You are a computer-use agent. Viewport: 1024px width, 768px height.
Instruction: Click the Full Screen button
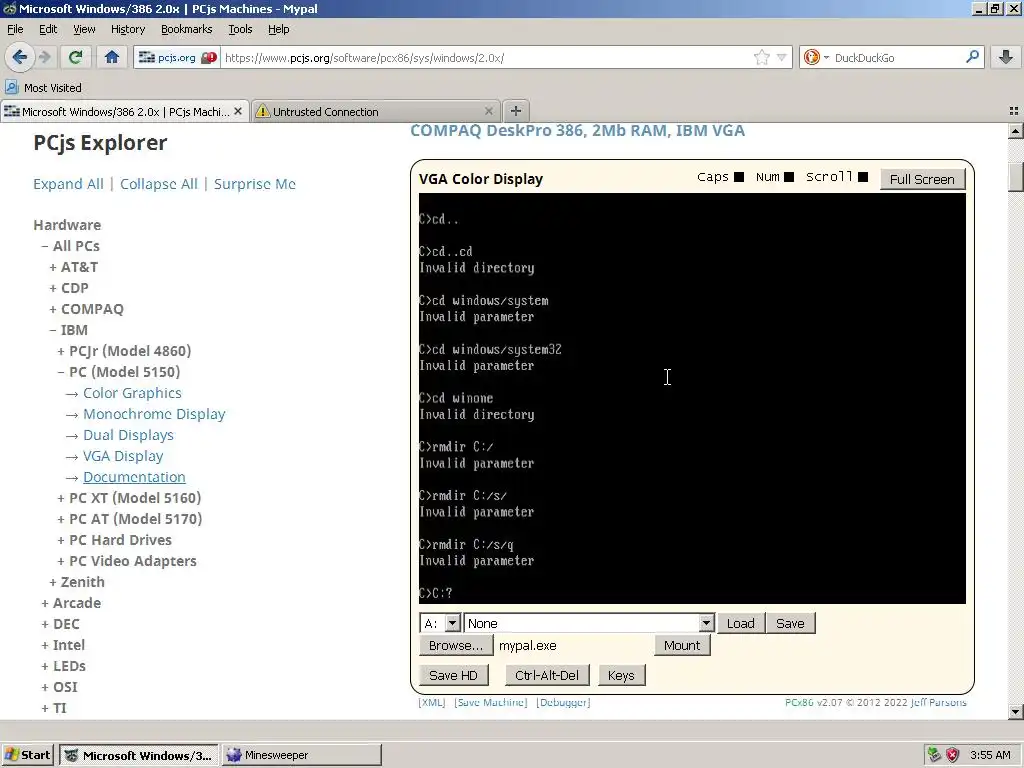click(922, 179)
